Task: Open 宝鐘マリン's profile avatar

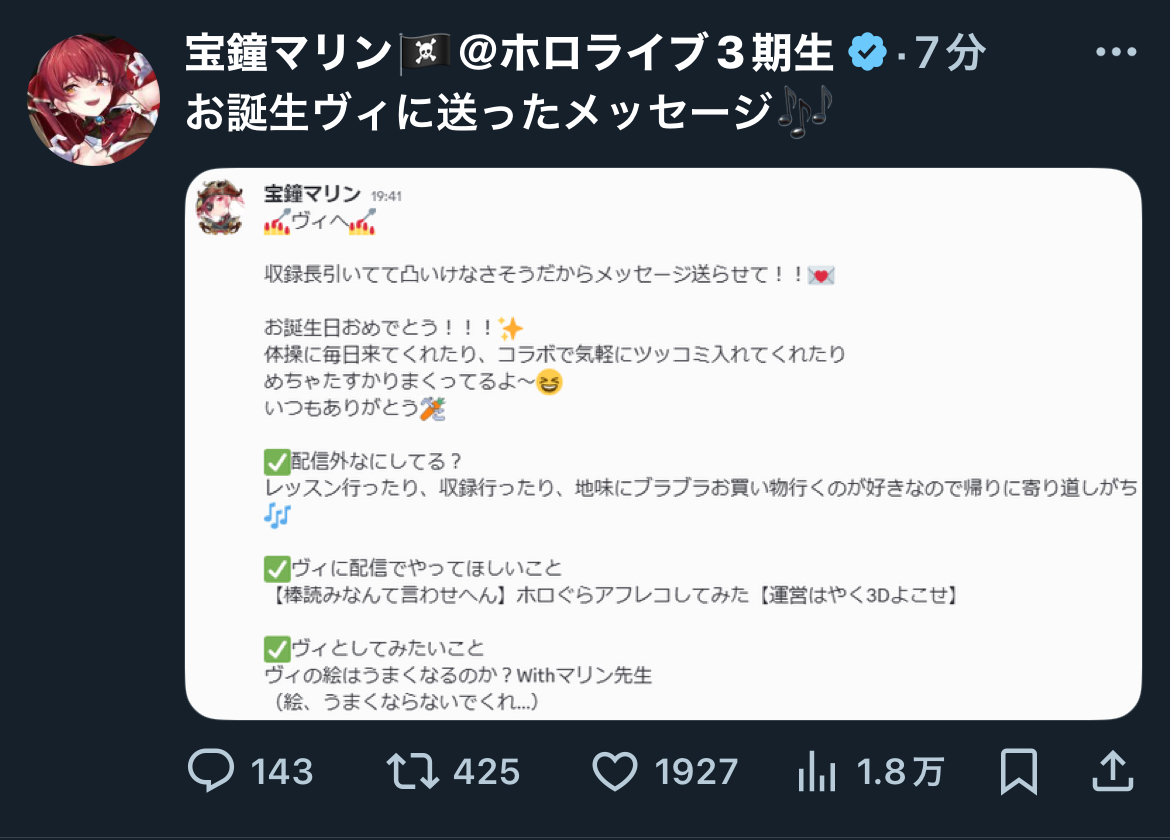Action: pyautogui.click(x=93, y=99)
